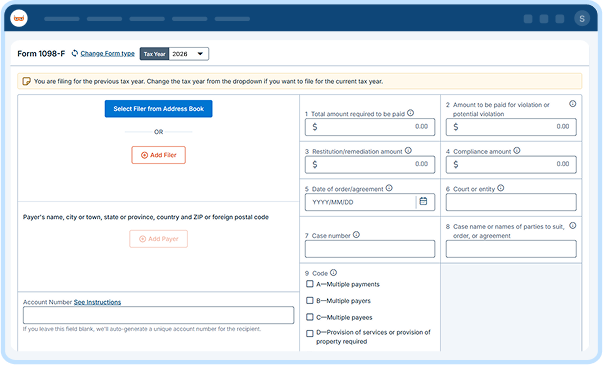Click the Case number input
The image size is (603, 365).
(x=370, y=249)
